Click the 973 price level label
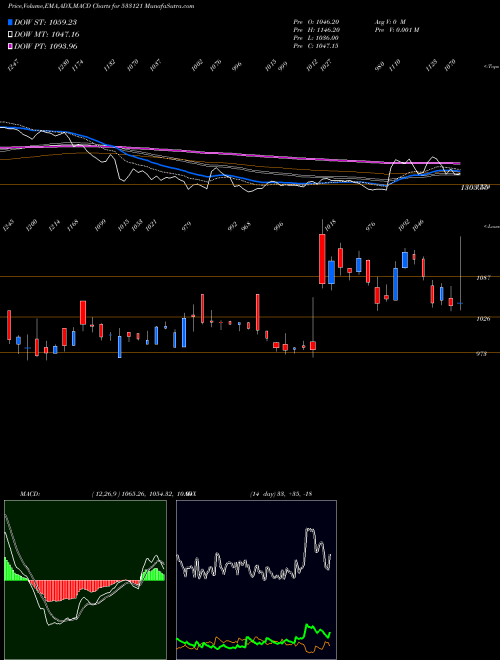This screenshot has height=660, width=500. tap(481, 354)
